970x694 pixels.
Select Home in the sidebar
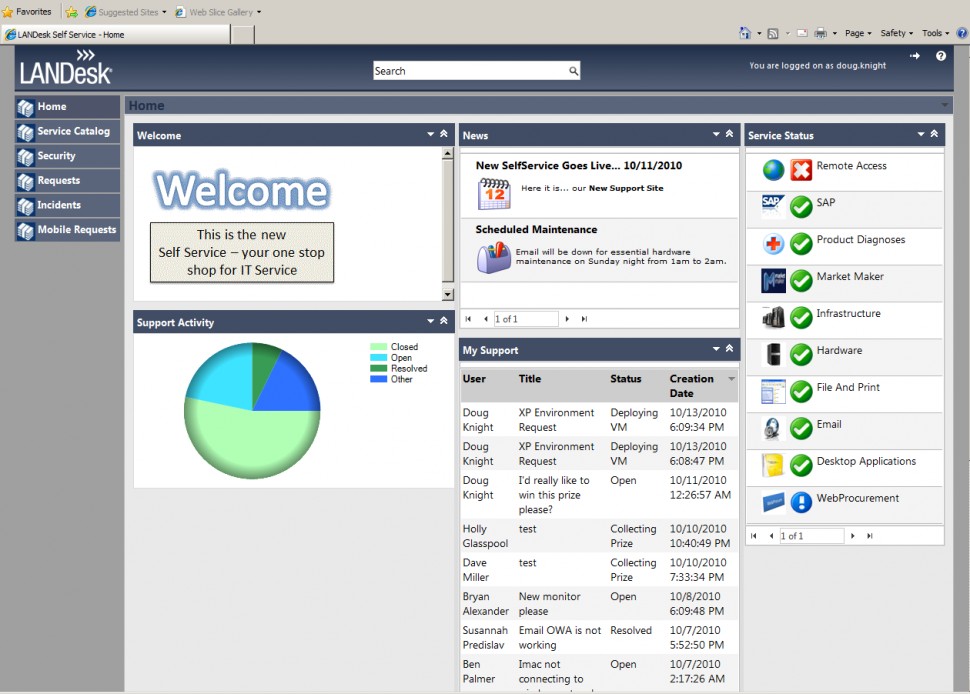pyautogui.click(x=67, y=107)
